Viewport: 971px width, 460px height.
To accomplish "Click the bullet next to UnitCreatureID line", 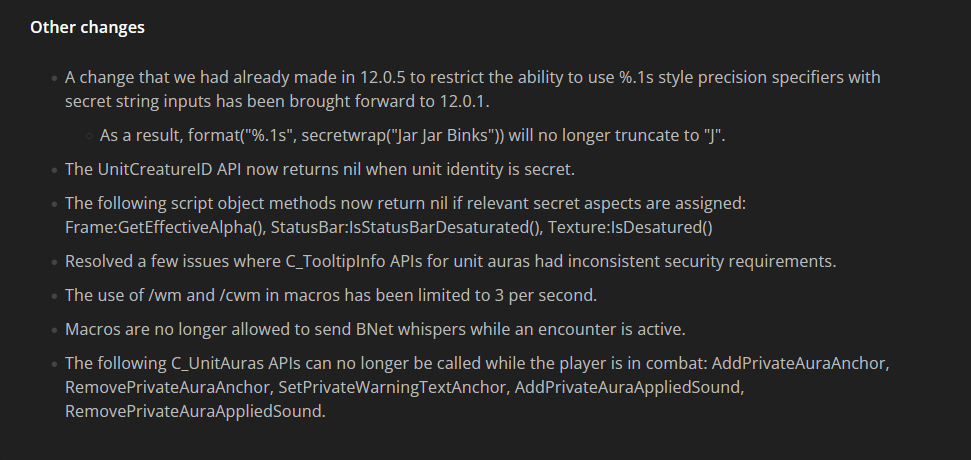I will (54, 169).
